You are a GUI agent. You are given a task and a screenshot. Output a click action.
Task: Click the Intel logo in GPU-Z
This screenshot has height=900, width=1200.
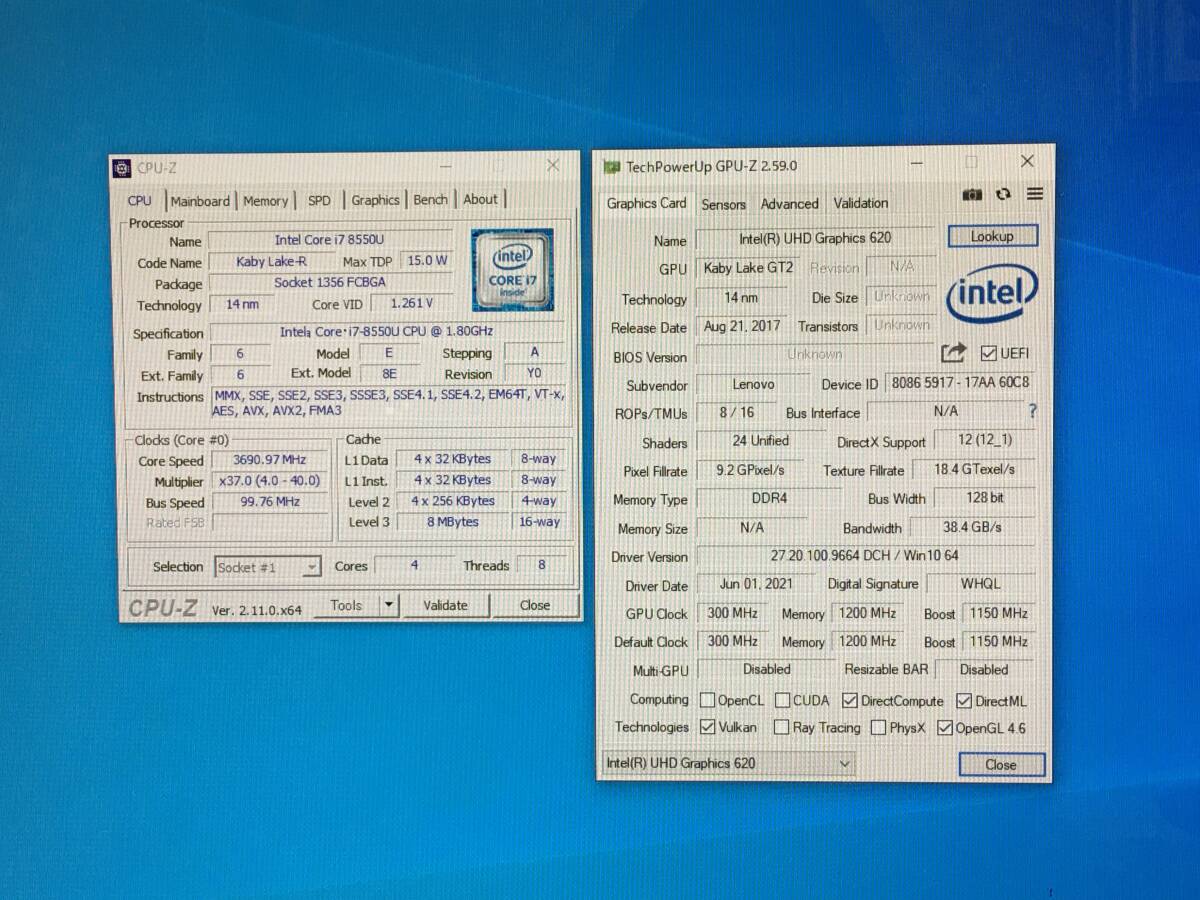(992, 294)
